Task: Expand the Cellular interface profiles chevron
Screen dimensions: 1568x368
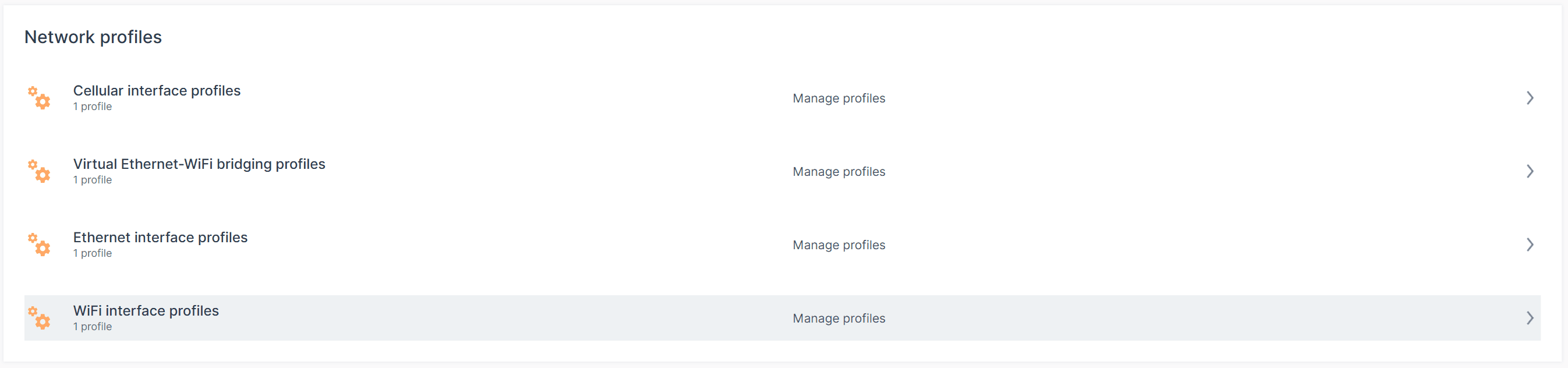Action: (1530, 98)
